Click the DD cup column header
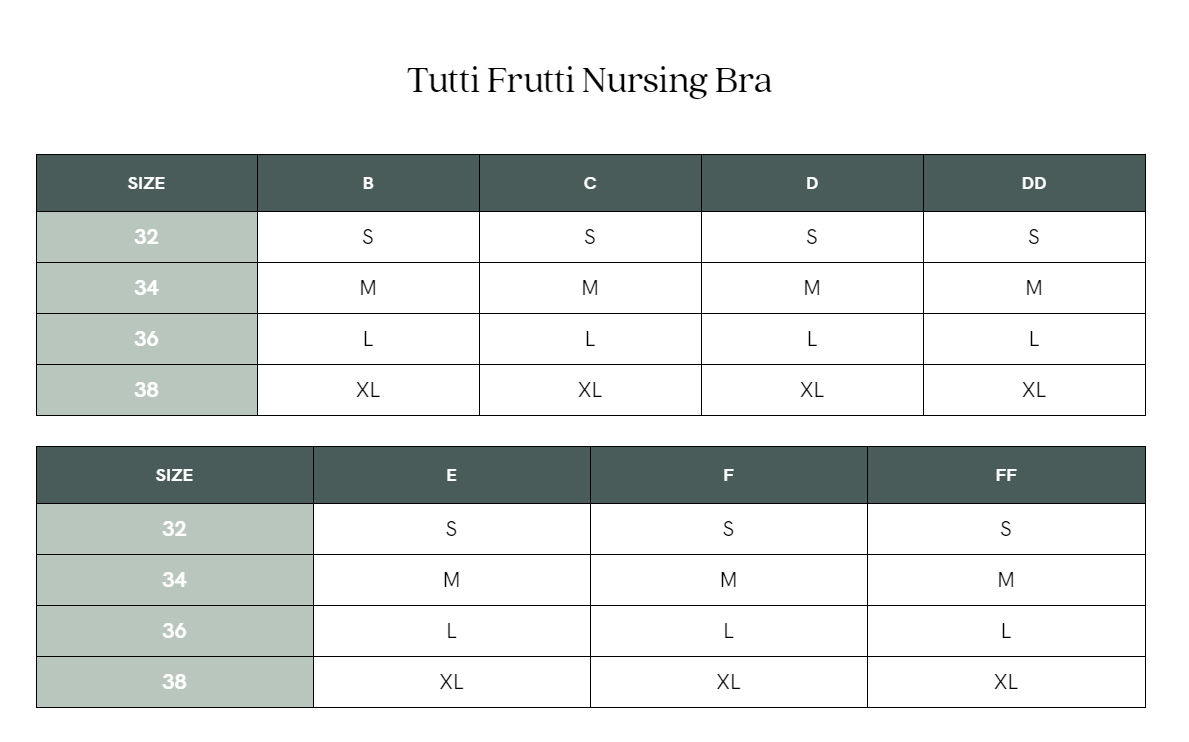Image resolution: width=1189 pixels, height=742 pixels. pyautogui.click(x=1034, y=183)
